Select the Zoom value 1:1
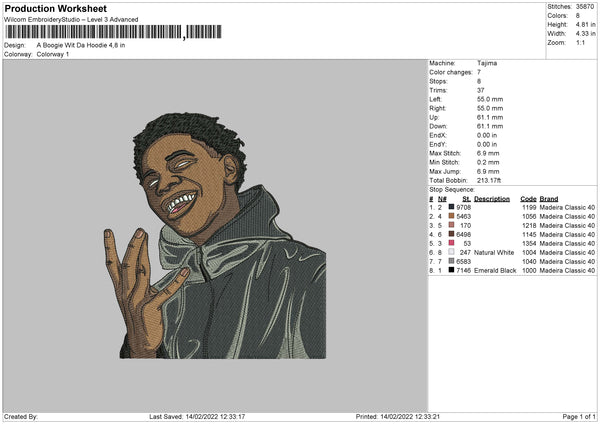The image size is (600, 424). (x=580, y=43)
